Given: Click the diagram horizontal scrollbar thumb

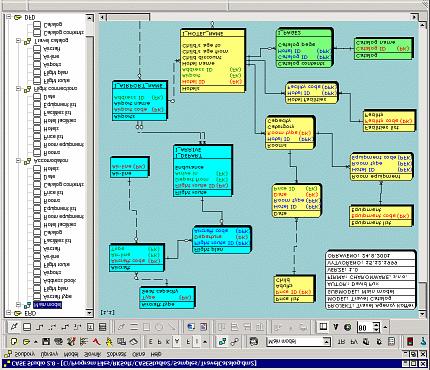Looking at the screenshot, I should [128, 17].
